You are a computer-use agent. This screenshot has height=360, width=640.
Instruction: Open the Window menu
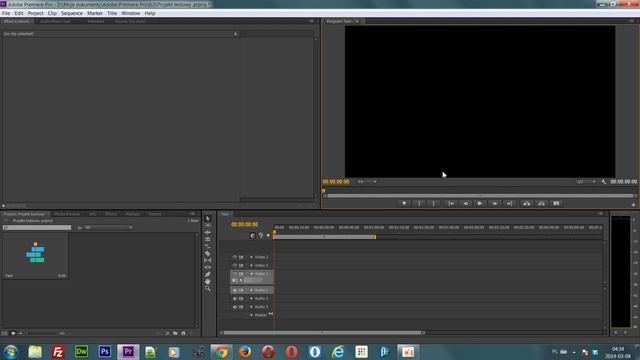(131, 13)
